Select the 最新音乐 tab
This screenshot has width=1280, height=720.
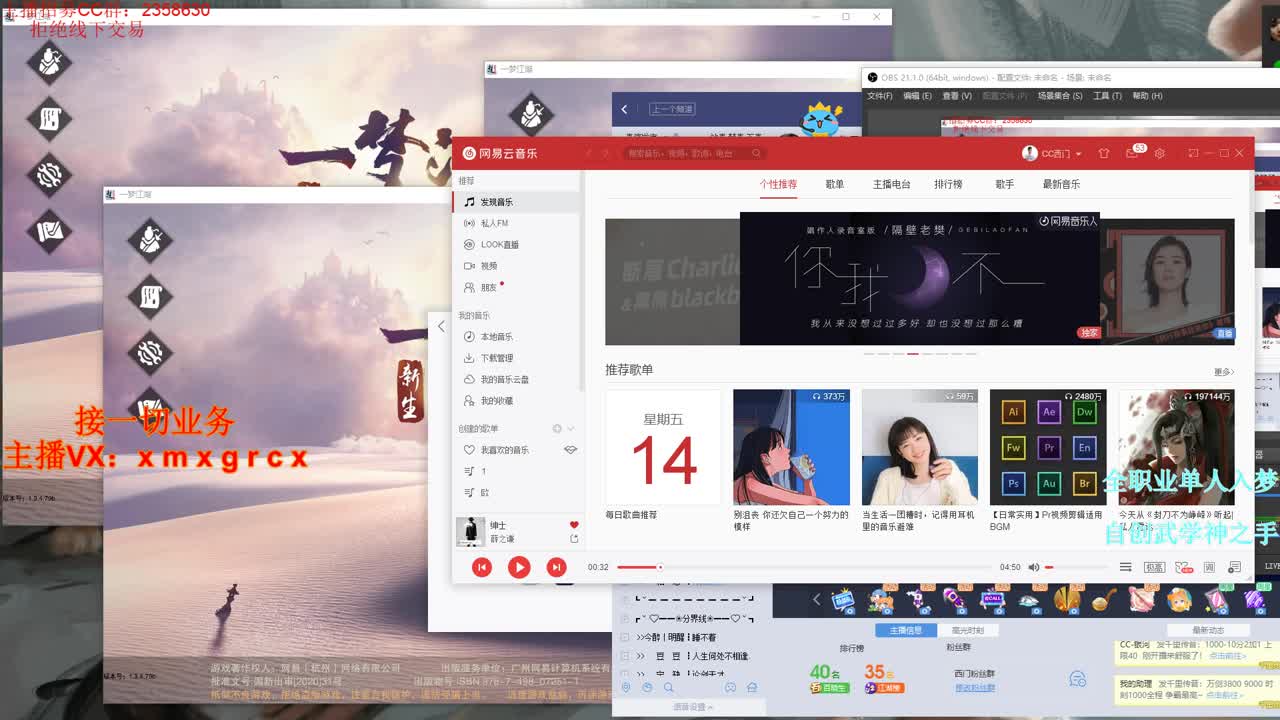pyautogui.click(x=1061, y=184)
